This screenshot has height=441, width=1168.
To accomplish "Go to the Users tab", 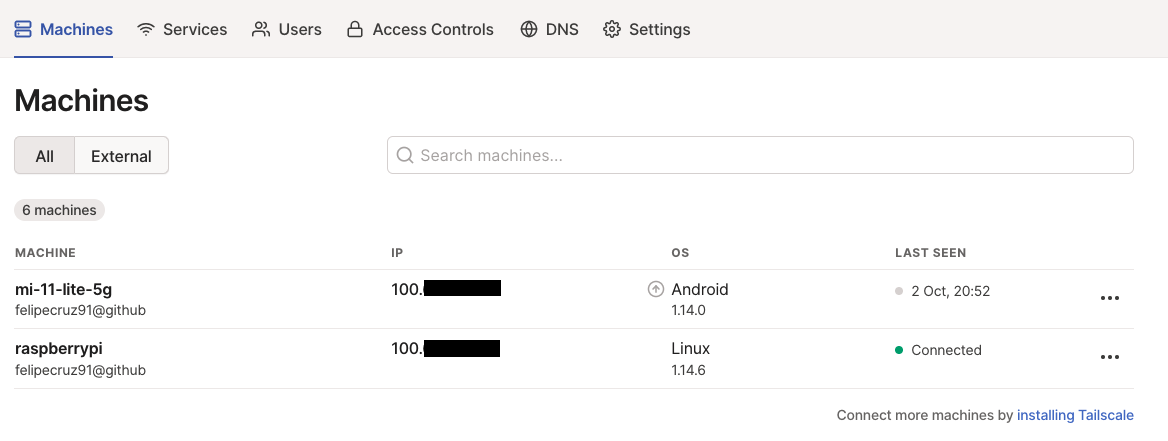I will pyautogui.click(x=287, y=30).
